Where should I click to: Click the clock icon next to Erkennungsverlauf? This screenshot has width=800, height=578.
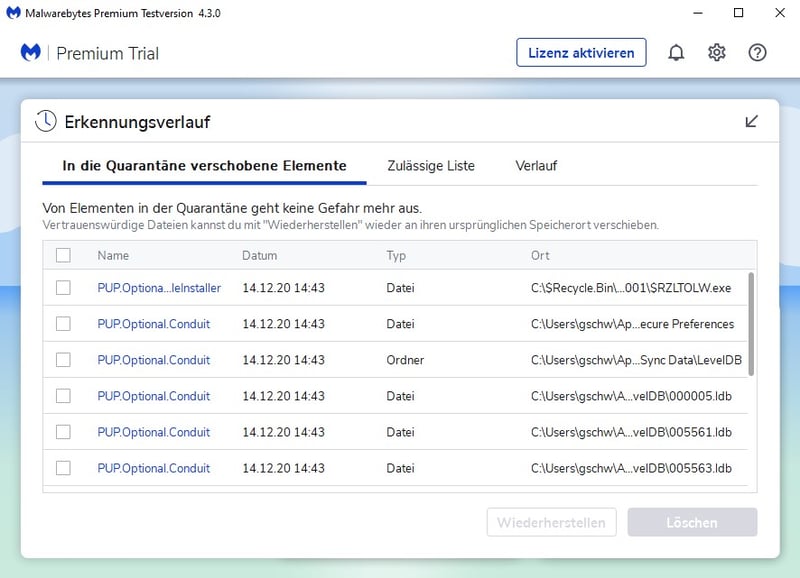click(45, 121)
